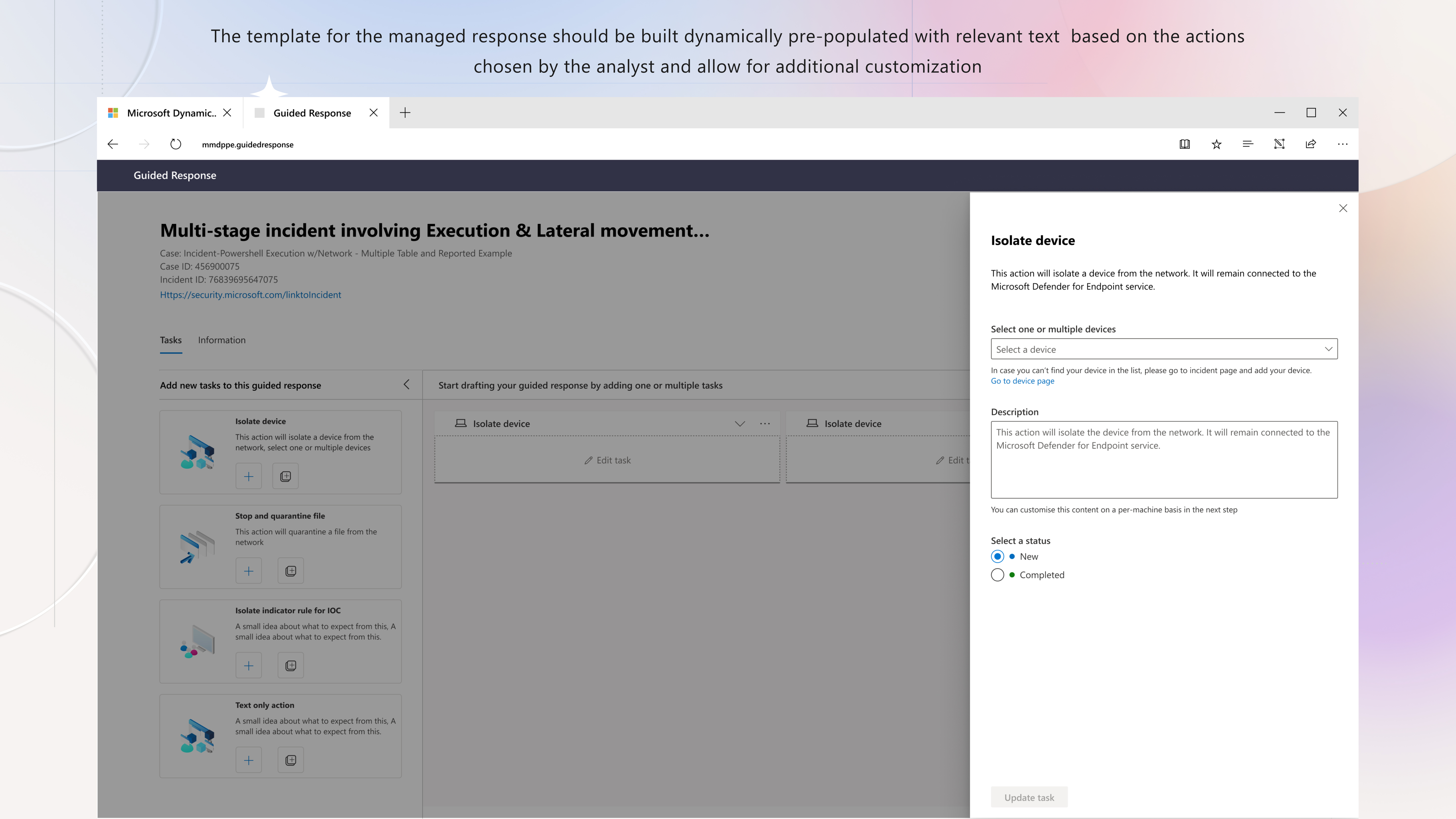Image resolution: width=1456 pixels, height=819 pixels.
Task: Collapse the add new tasks panel
Action: 406,384
